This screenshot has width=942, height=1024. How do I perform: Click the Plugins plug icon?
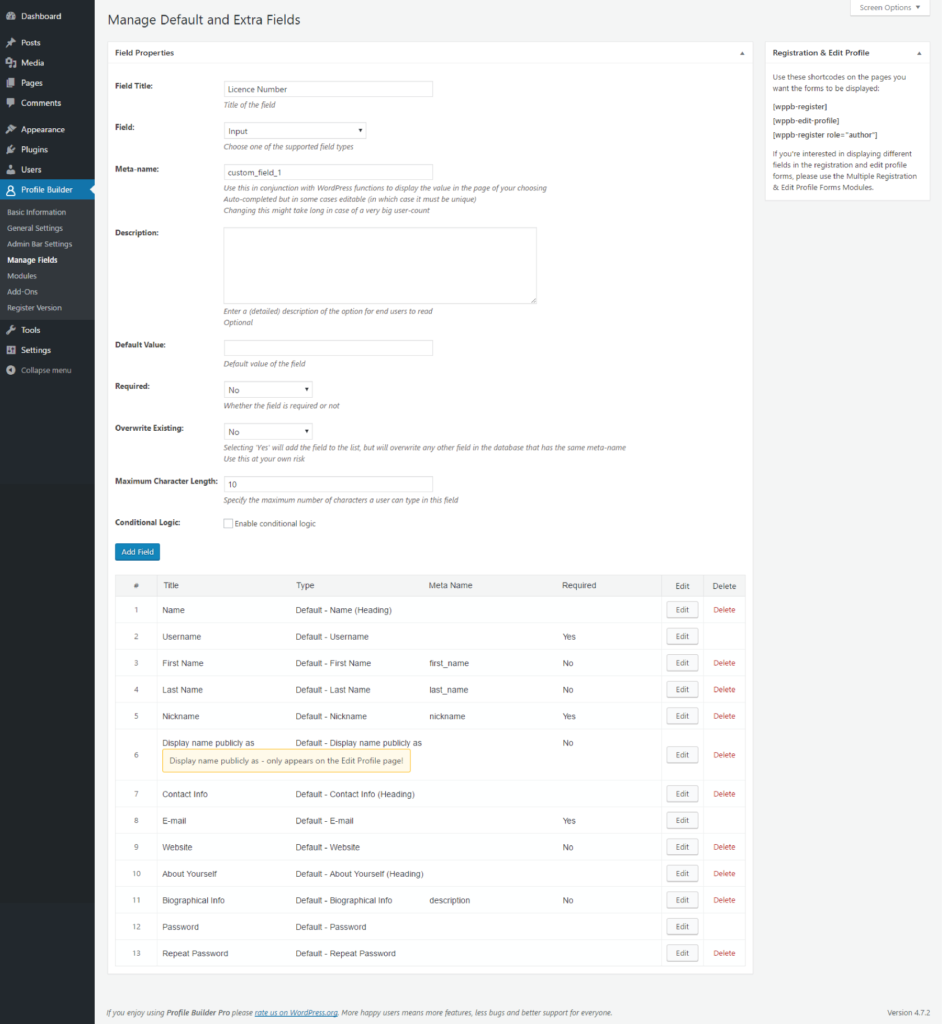click(10, 150)
